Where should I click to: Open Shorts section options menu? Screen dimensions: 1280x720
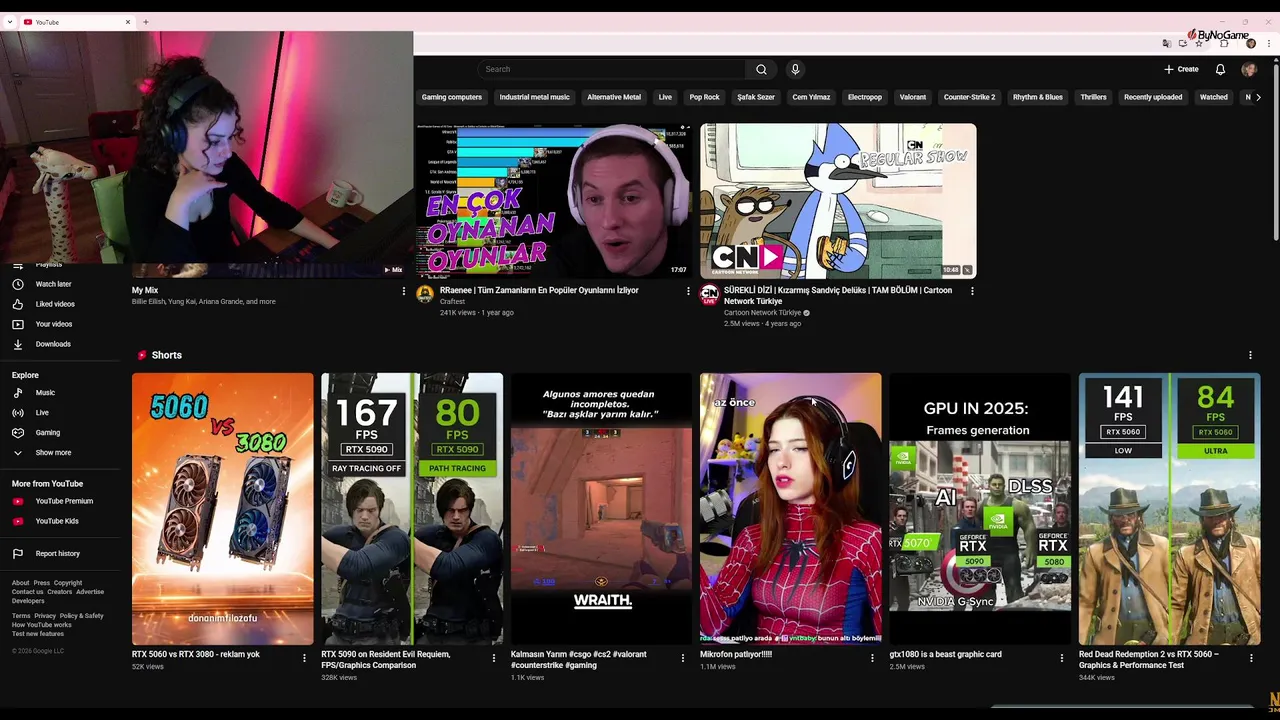(1250, 355)
